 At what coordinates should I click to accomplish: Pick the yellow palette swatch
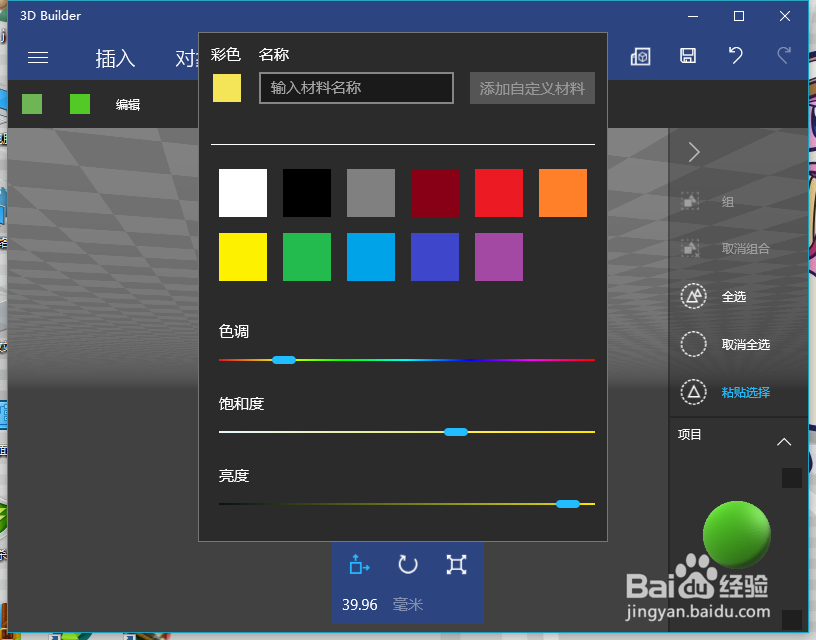(243, 257)
